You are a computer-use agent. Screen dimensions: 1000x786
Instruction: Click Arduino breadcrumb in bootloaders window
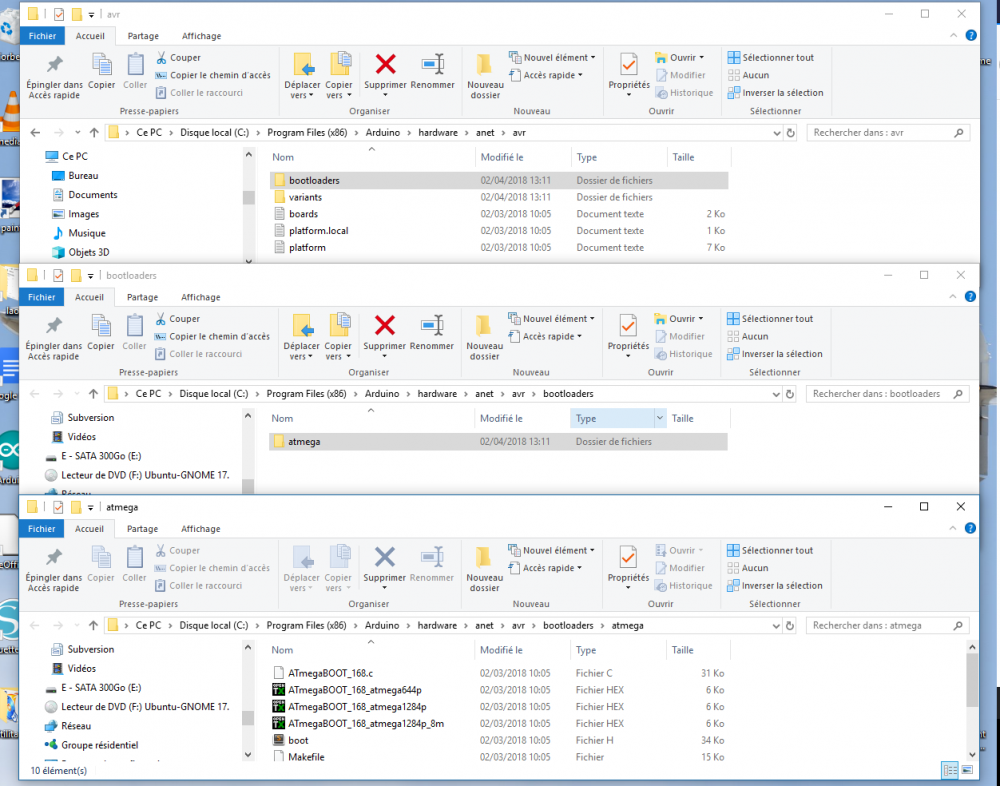382,394
